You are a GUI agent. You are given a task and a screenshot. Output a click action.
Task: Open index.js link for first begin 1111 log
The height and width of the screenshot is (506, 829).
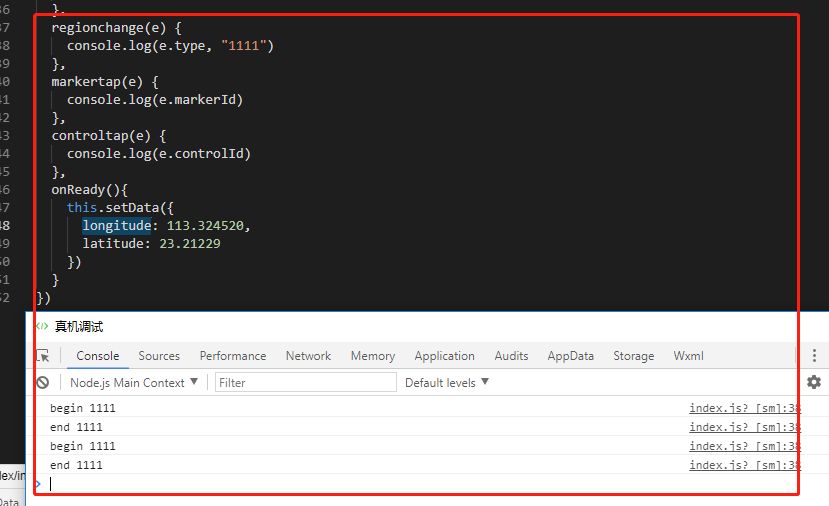[x=745, y=408]
